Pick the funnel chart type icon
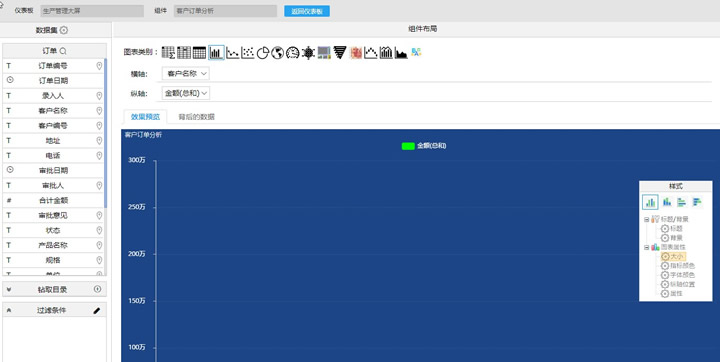 coord(339,53)
